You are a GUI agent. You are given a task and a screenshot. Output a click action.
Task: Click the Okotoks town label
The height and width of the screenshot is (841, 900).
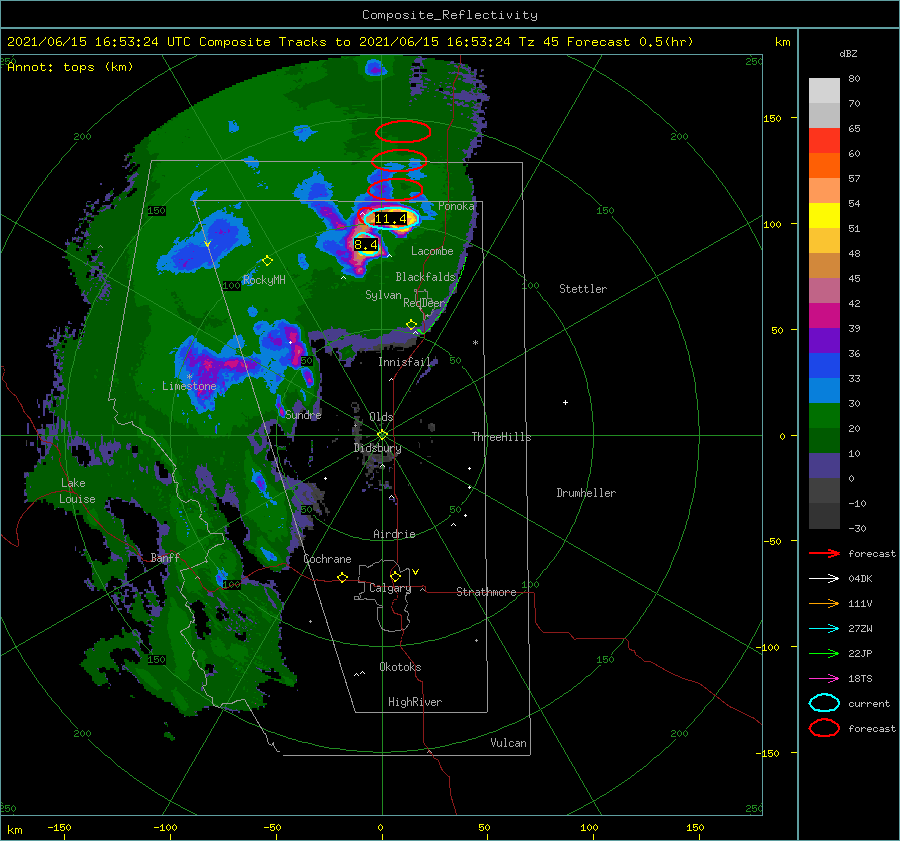point(400,667)
